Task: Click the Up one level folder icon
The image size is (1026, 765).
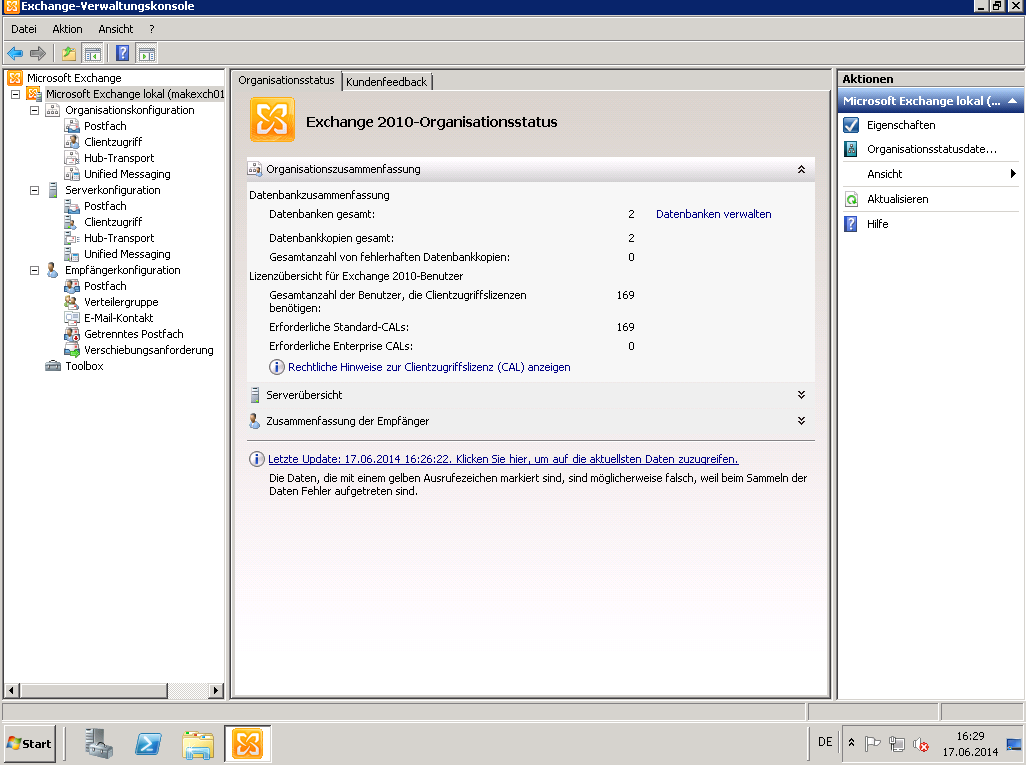Action: tap(69, 53)
